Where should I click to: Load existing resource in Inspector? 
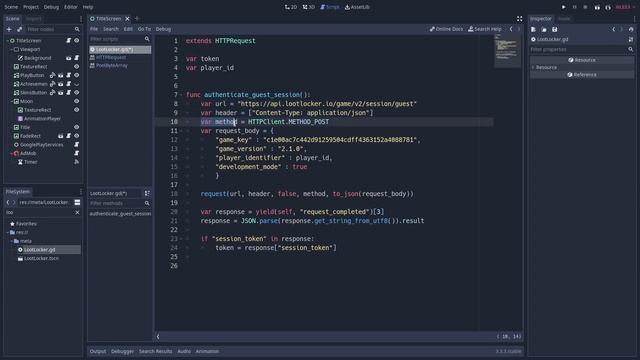tap(544, 29)
